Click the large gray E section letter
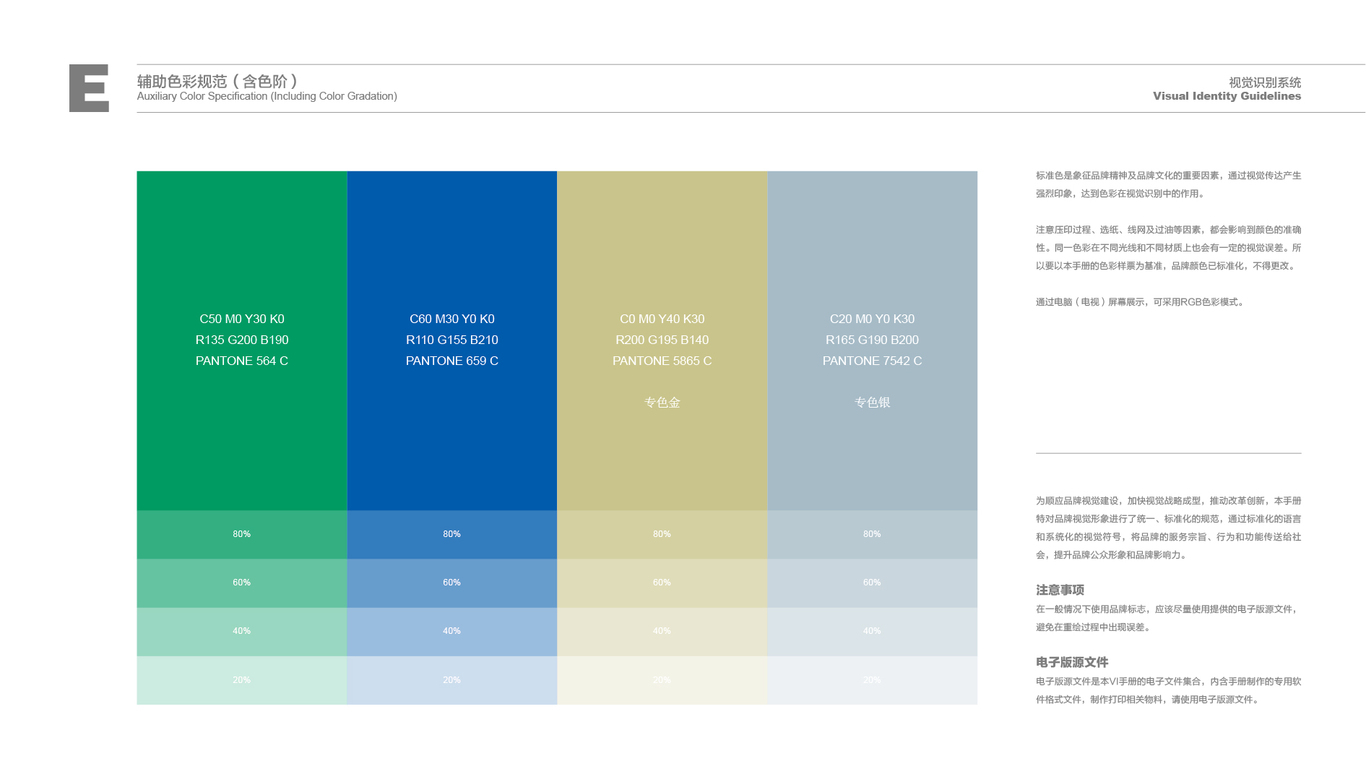Viewport: 1366px width, 768px height. point(89,88)
